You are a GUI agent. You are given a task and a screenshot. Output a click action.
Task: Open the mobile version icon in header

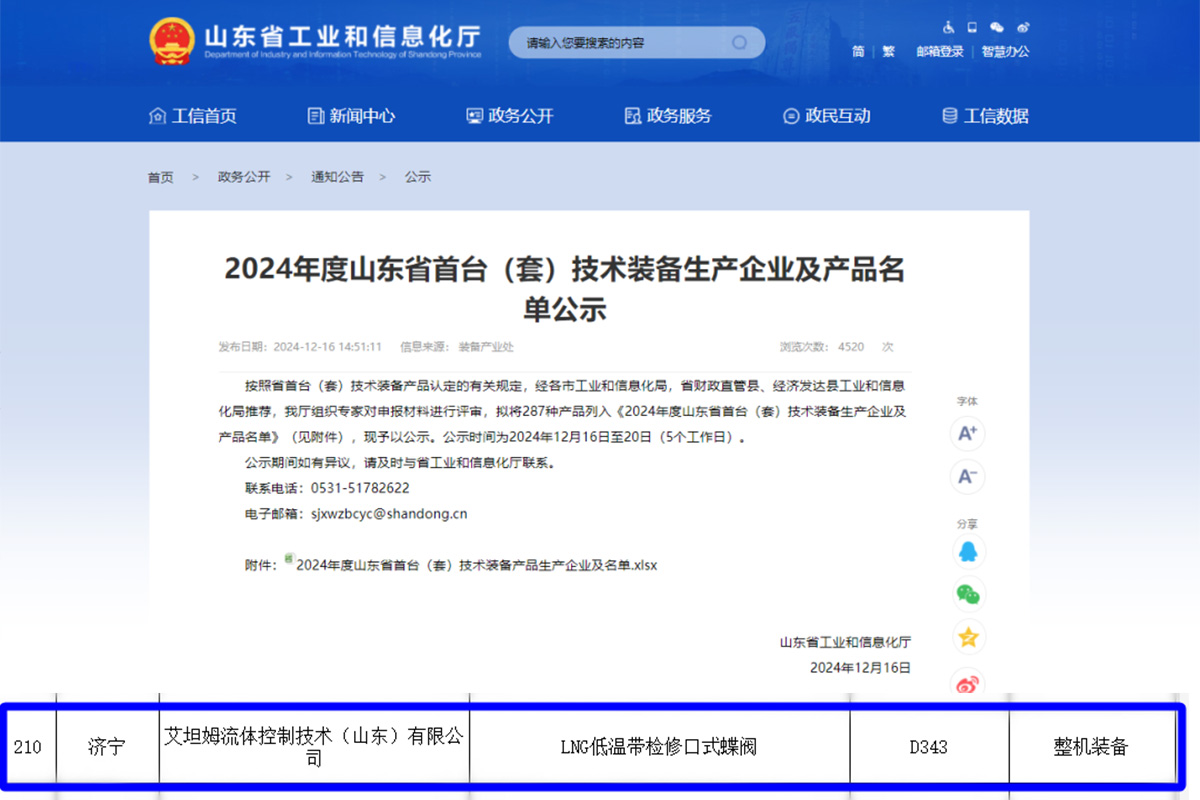pyautogui.click(x=972, y=27)
